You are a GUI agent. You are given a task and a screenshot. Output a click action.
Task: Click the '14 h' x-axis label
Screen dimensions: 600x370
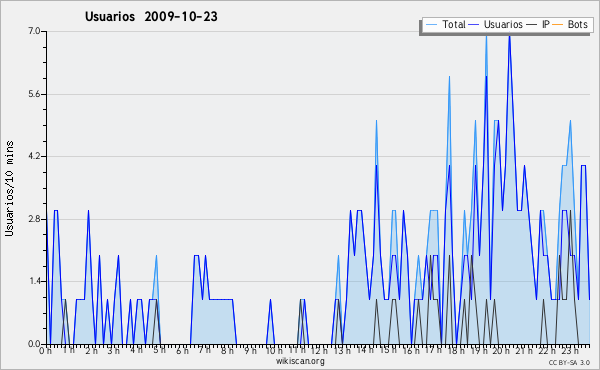coord(365,350)
